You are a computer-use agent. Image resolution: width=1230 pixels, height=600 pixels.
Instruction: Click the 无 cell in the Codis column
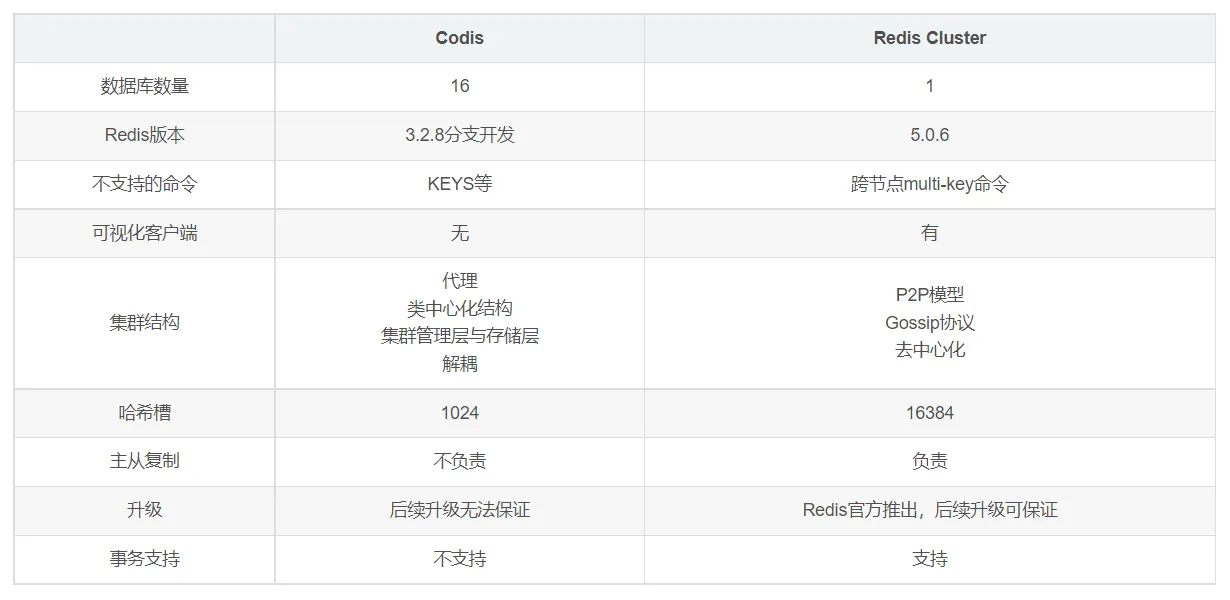pyautogui.click(x=460, y=233)
